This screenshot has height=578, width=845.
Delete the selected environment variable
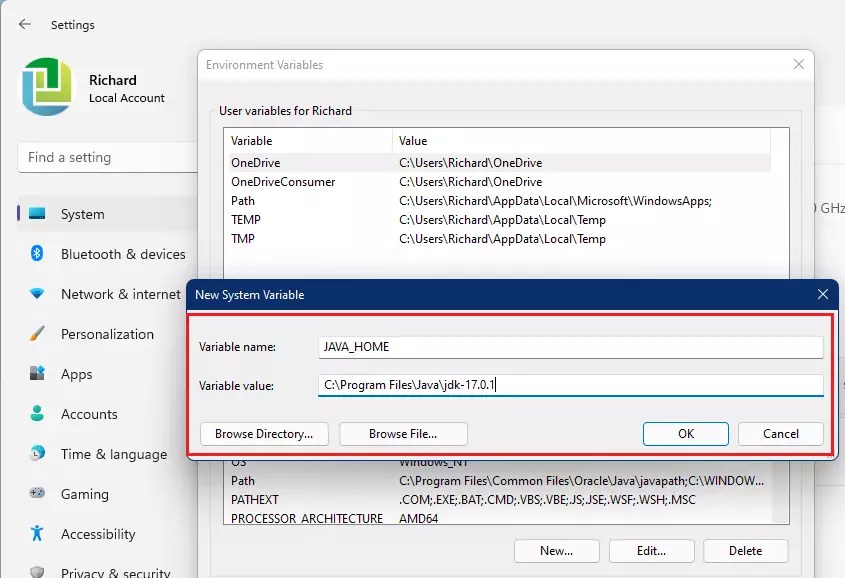pos(746,550)
